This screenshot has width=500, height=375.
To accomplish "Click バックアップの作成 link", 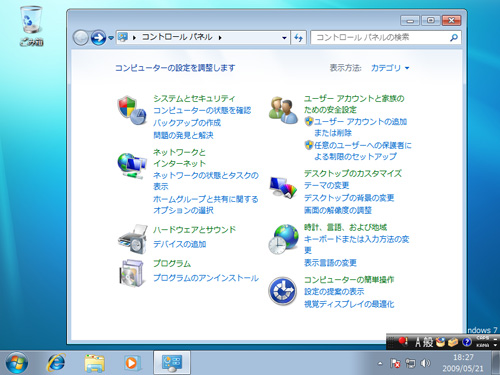I will [x=187, y=123].
